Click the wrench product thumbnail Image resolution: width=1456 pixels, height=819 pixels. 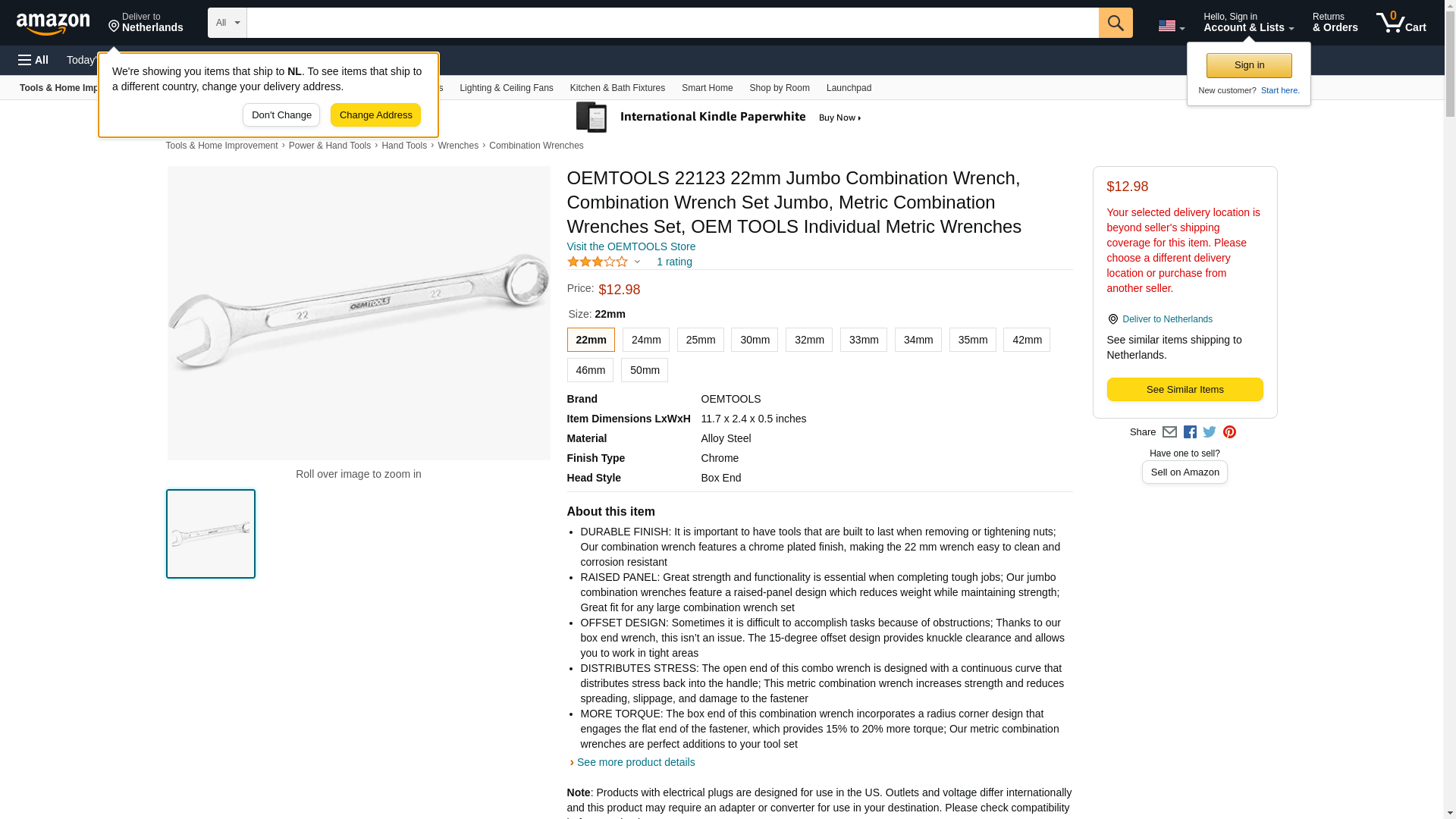[211, 534]
